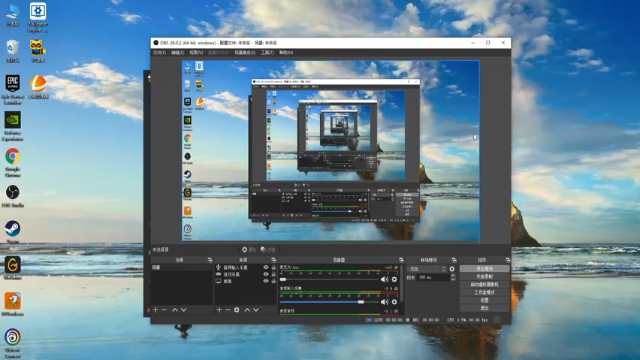Click the Start Recording (开始录制) button
The image size is (640, 360).
[484, 276]
